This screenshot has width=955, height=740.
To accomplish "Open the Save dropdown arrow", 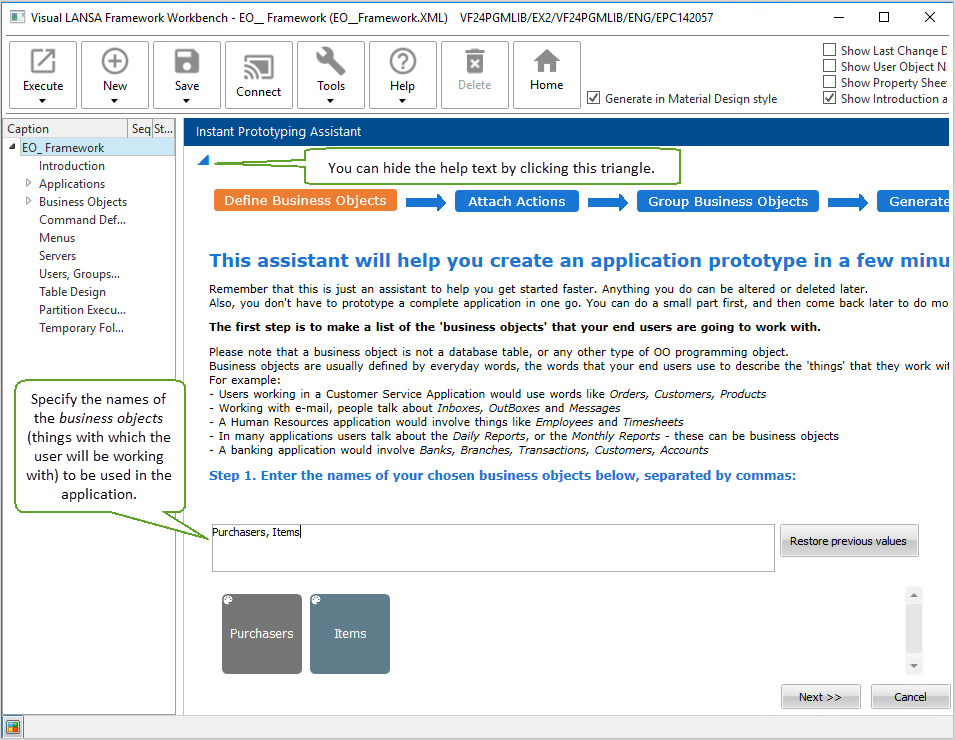I will 186,100.
